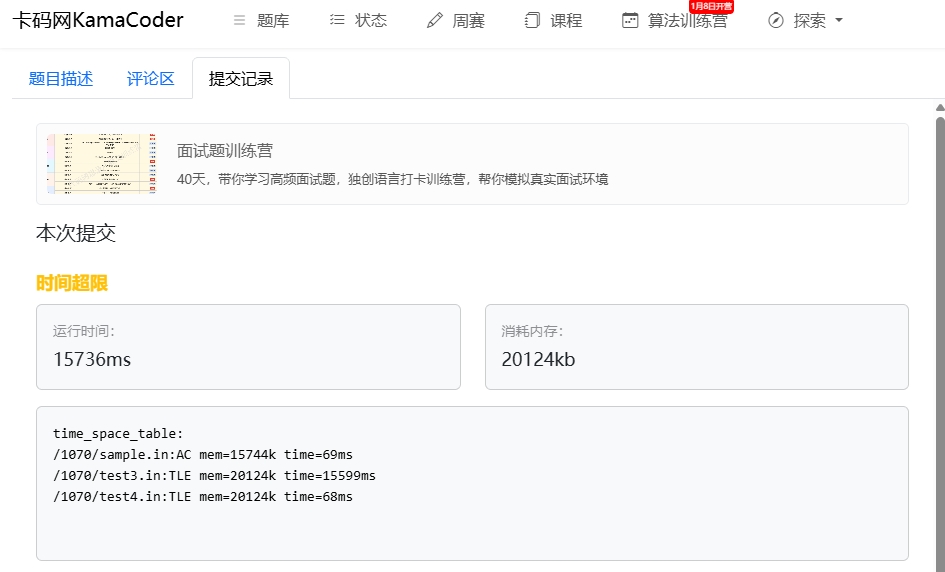Screen dimensions: 945x572
Task: Click the sample.in AC result line
Action: (203, 454)
